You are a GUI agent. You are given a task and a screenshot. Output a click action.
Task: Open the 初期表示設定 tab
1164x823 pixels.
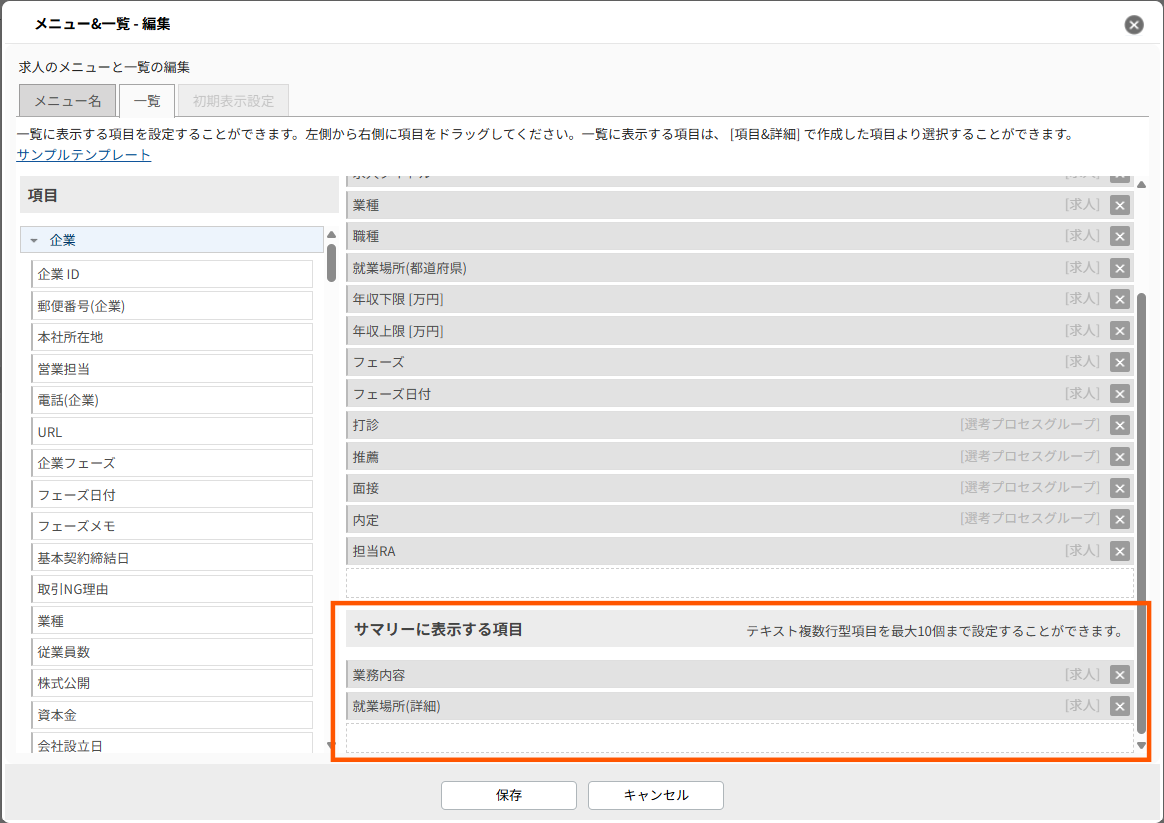tap(233, 101)
